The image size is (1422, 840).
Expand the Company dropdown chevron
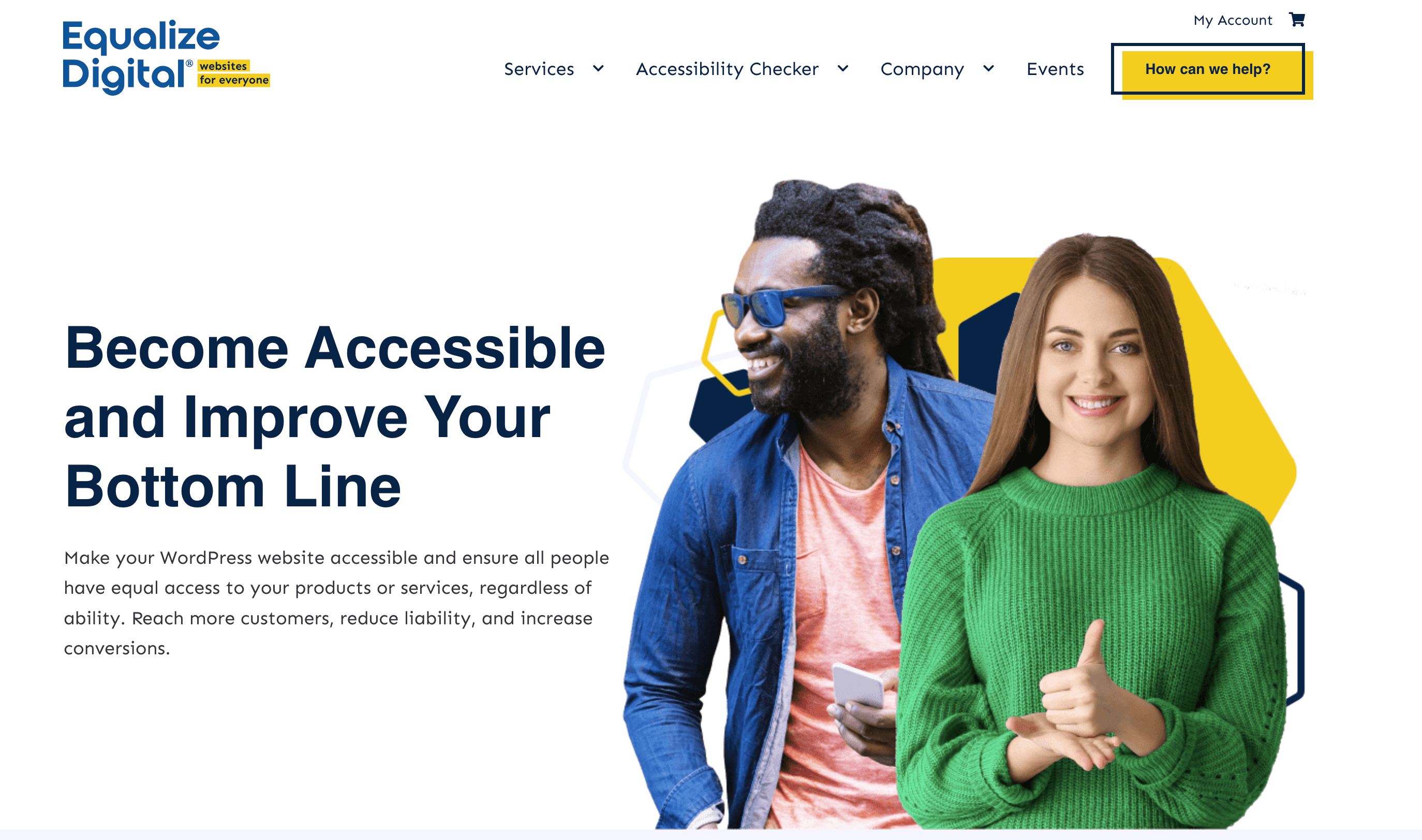tap(988, 68)
